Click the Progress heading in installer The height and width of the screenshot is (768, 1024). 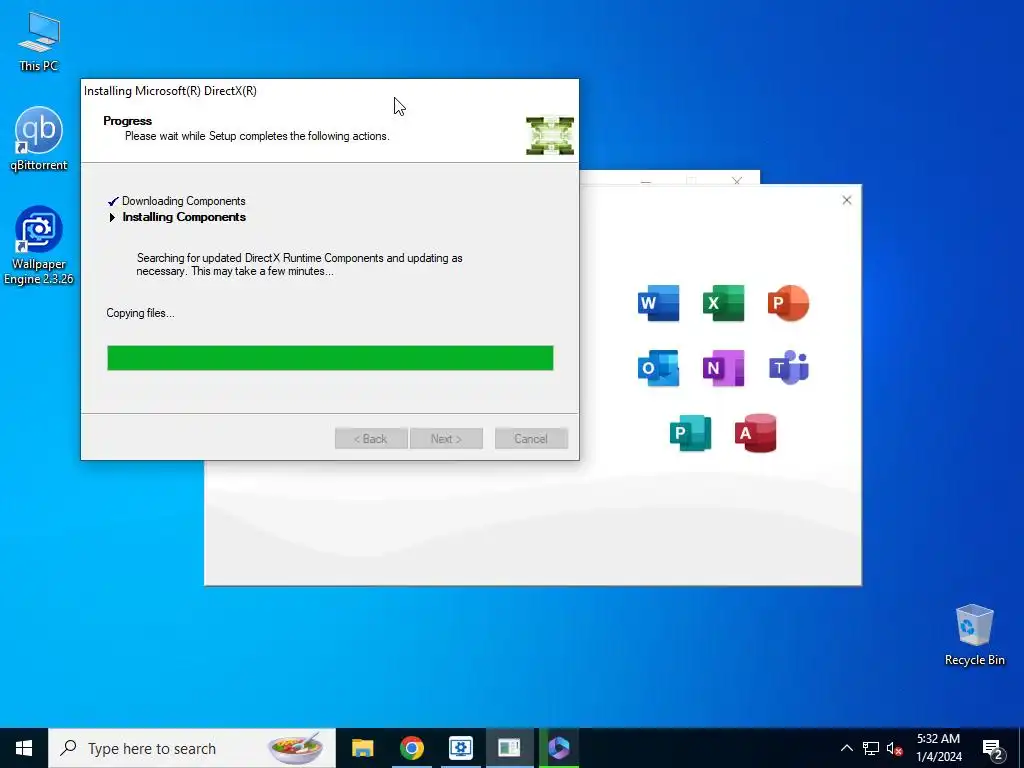(127, 121)
